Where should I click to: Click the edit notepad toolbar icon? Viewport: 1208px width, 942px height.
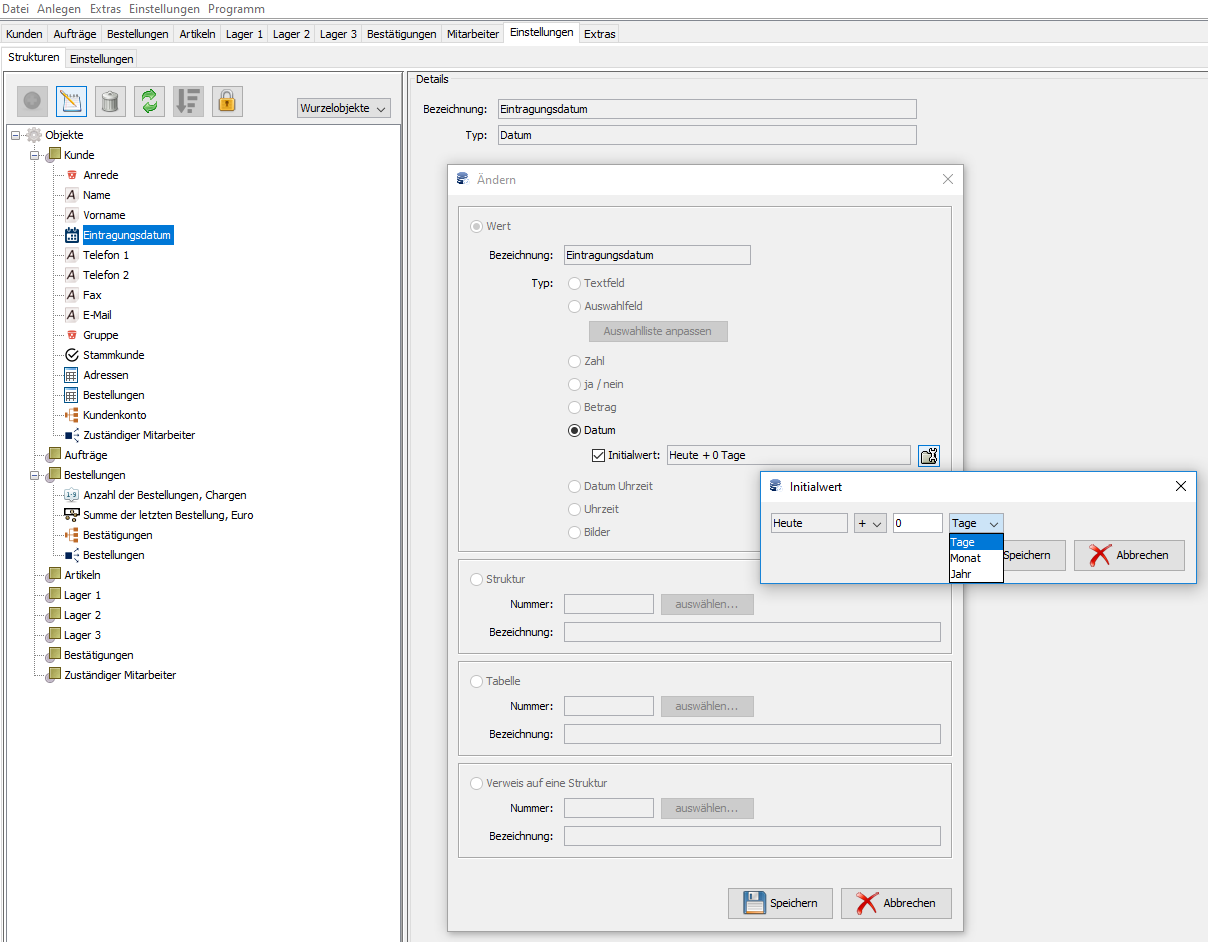71,101
